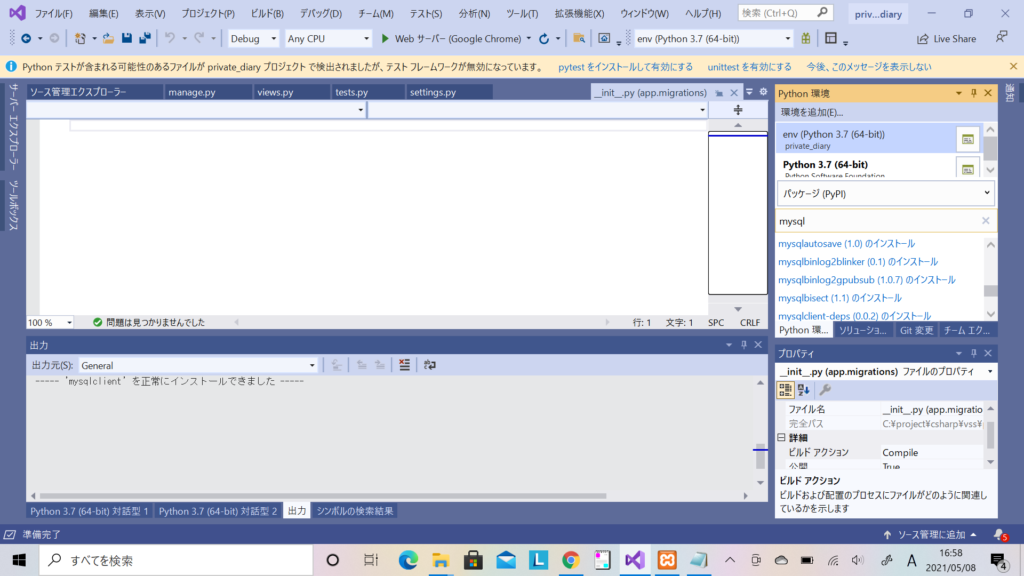Click the new project toolbar icon

[x=80, y=39]
